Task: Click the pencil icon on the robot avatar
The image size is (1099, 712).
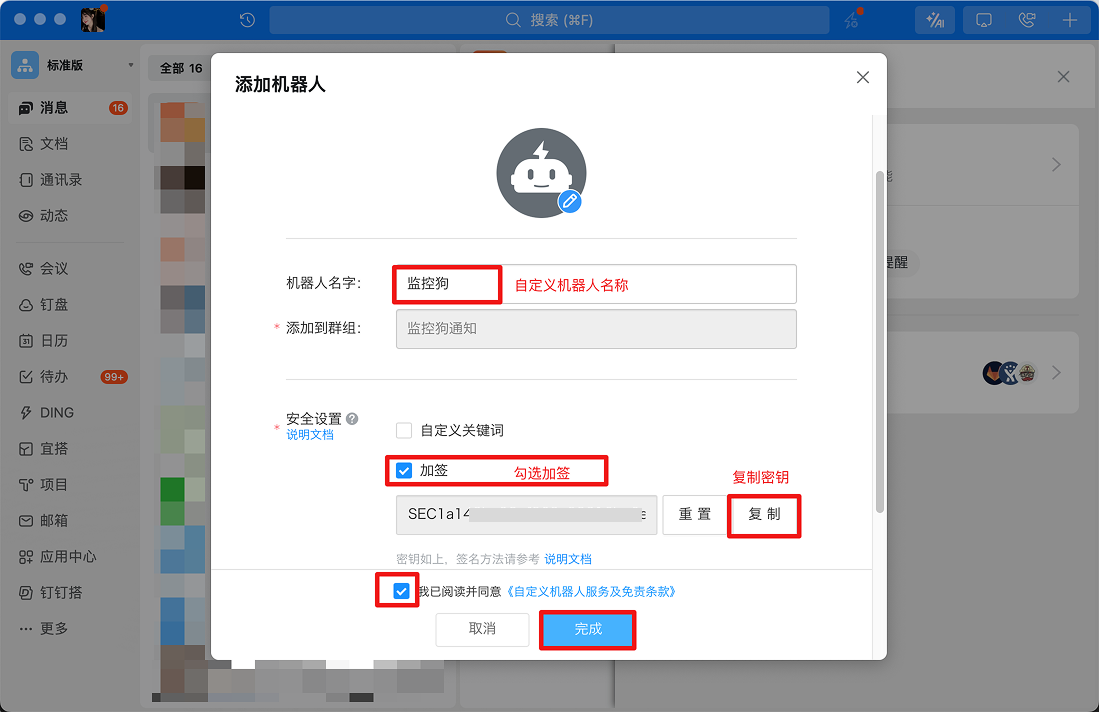Action: (x=570, y=202)
